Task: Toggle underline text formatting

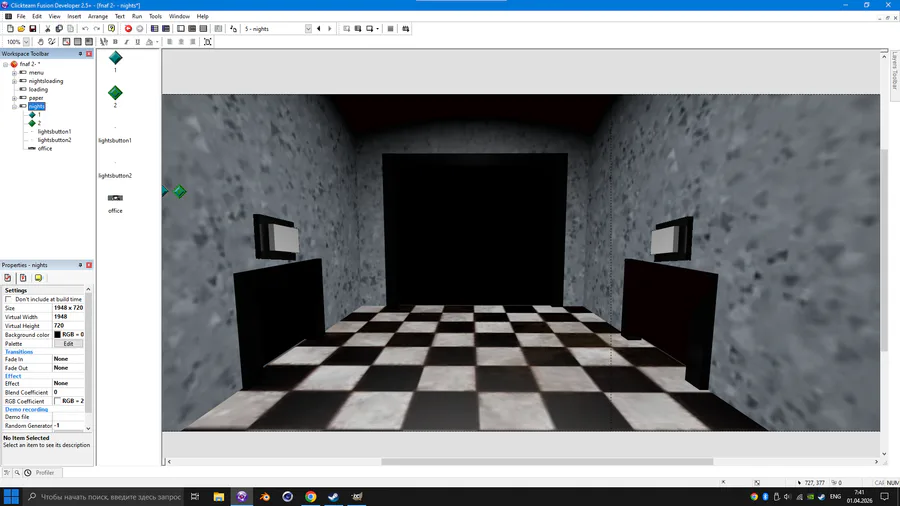Action: coord(138,42)
